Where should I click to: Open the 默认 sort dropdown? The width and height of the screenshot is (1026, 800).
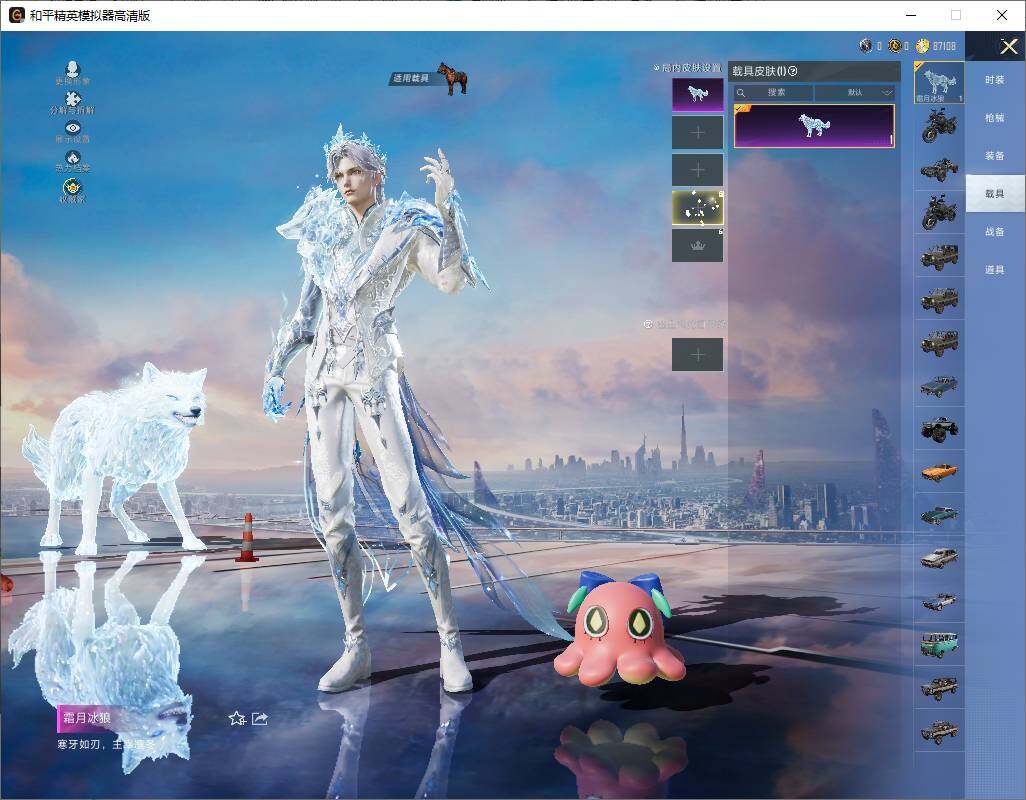855,92
